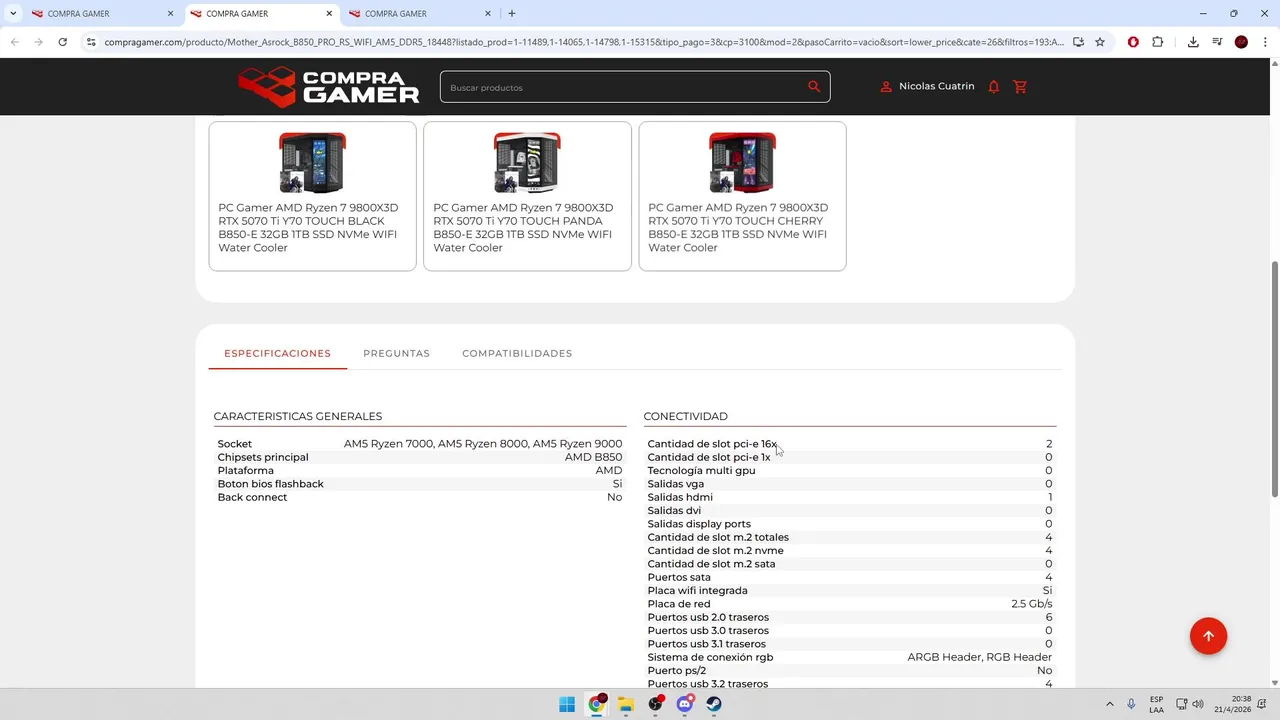Open Chrome from the taskbar

tap(596, 704)
